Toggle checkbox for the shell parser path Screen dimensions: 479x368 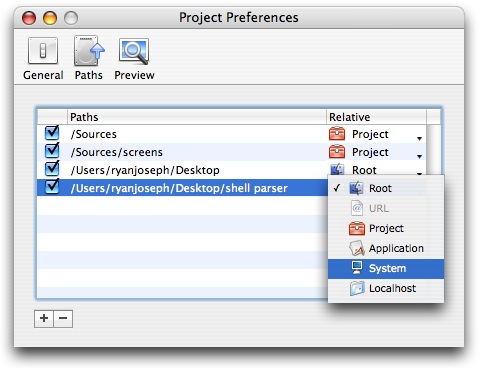click(52, 187)
